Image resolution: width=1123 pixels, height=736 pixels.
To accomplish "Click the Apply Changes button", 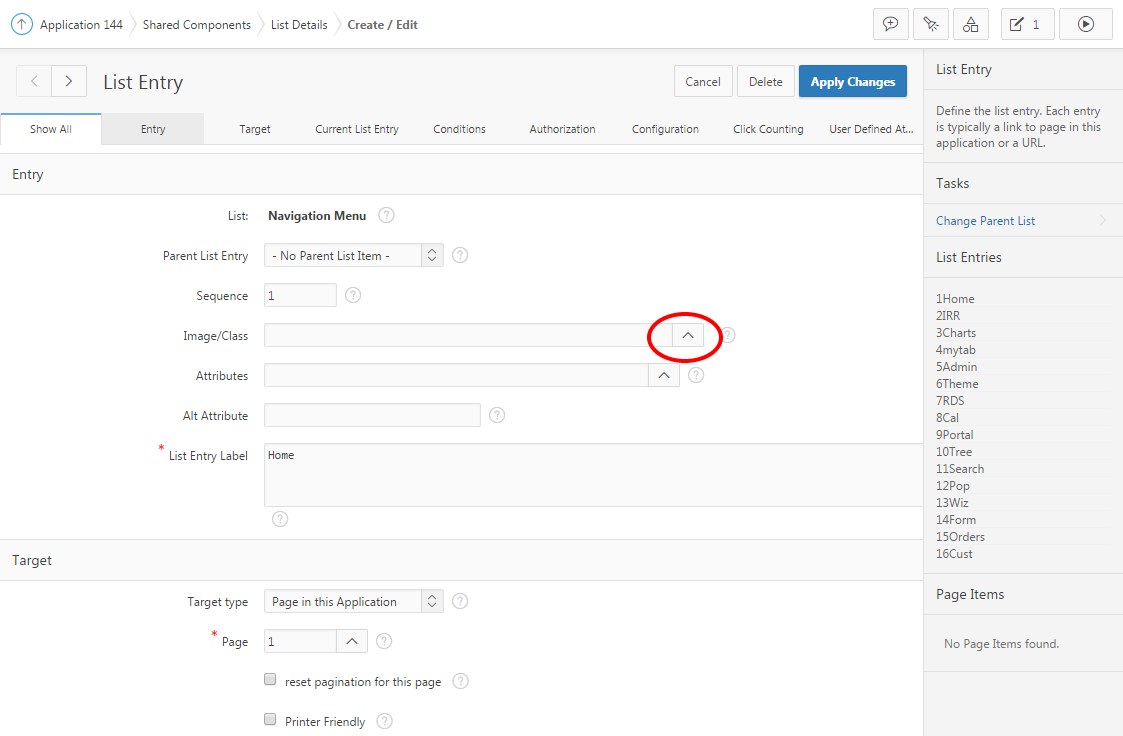I will pos(852,82).
